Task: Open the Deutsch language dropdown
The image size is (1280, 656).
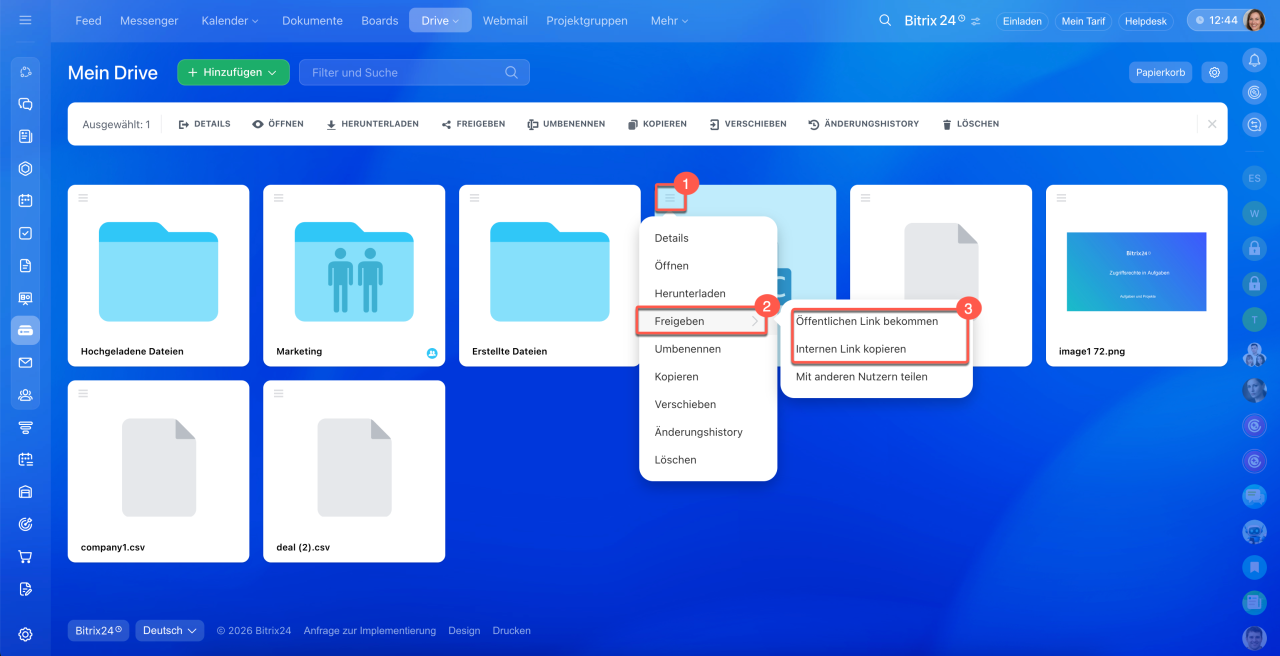Action: (x=169, y=631)
